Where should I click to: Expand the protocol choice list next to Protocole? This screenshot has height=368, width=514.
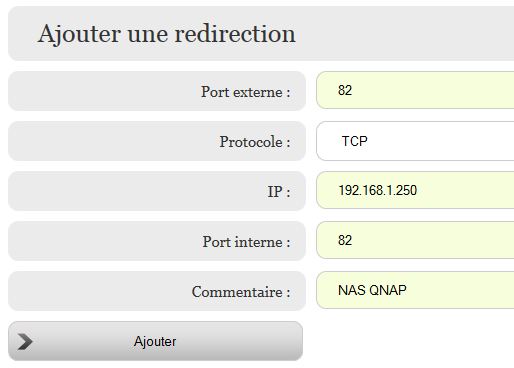[415, 141]
